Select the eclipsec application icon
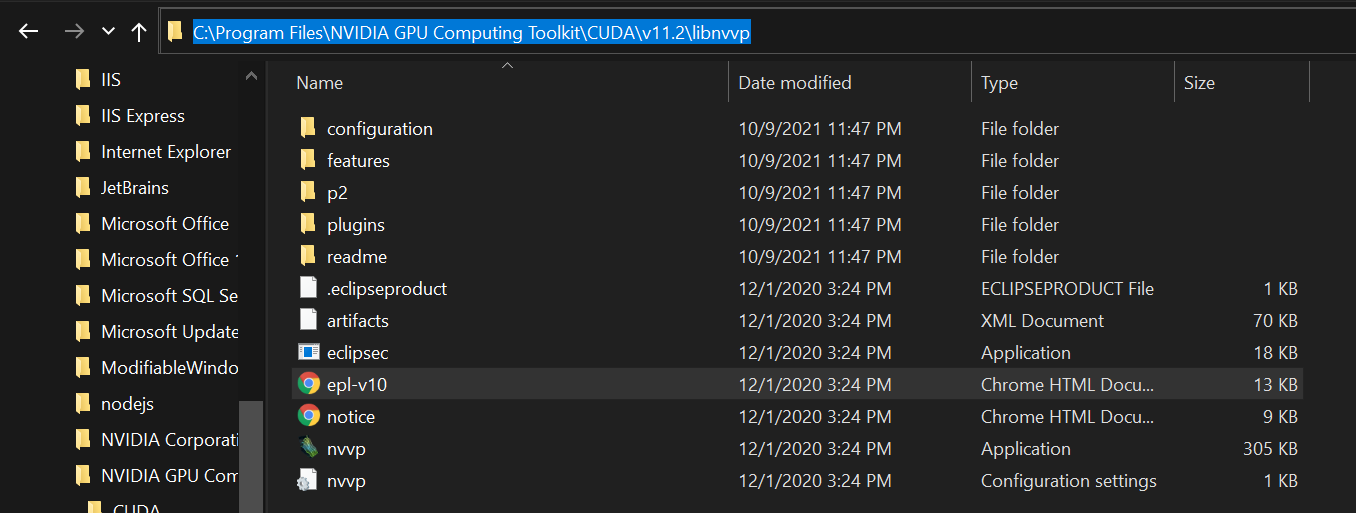Screen dimensions: 1356x513 [x=308, y=352]
